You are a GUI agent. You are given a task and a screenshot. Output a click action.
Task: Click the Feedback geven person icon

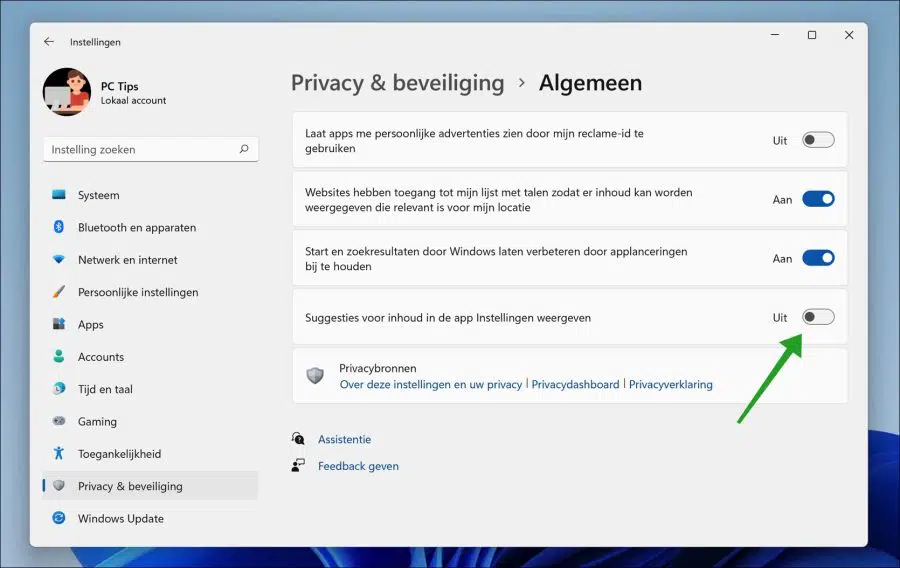click(298, 465)
